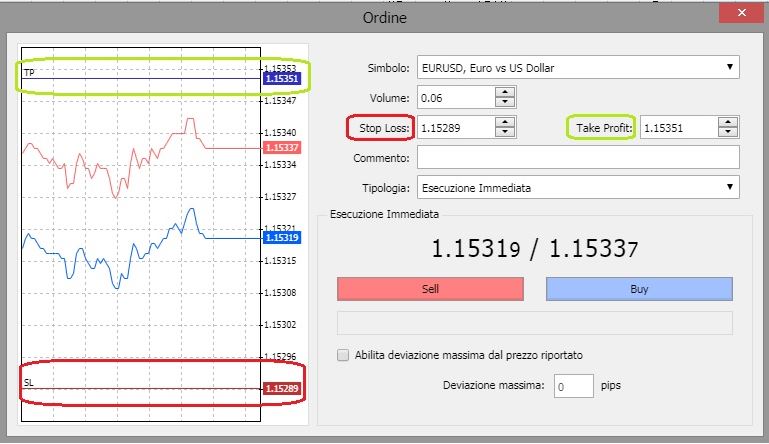Click the bid/ask quote 1.15319 / 1.15337
The image size is (769, 444).
pos(535,248)
